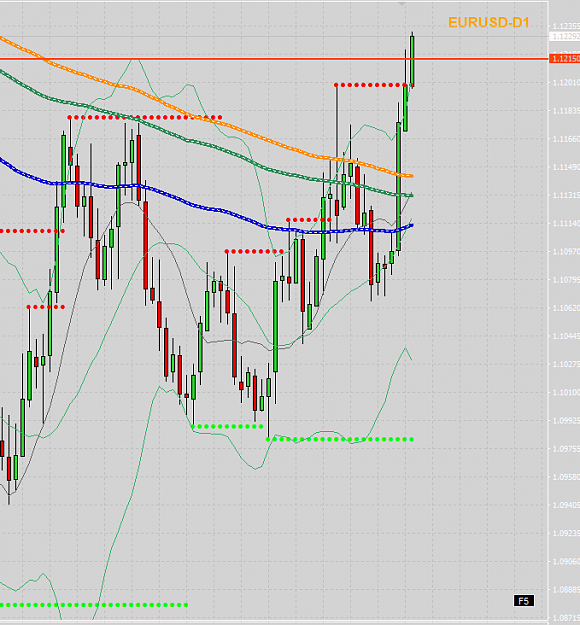Click the 1.08885 price axis label
Image resolution: width=580 pixels, height=625 pixels.
point(566,590)
